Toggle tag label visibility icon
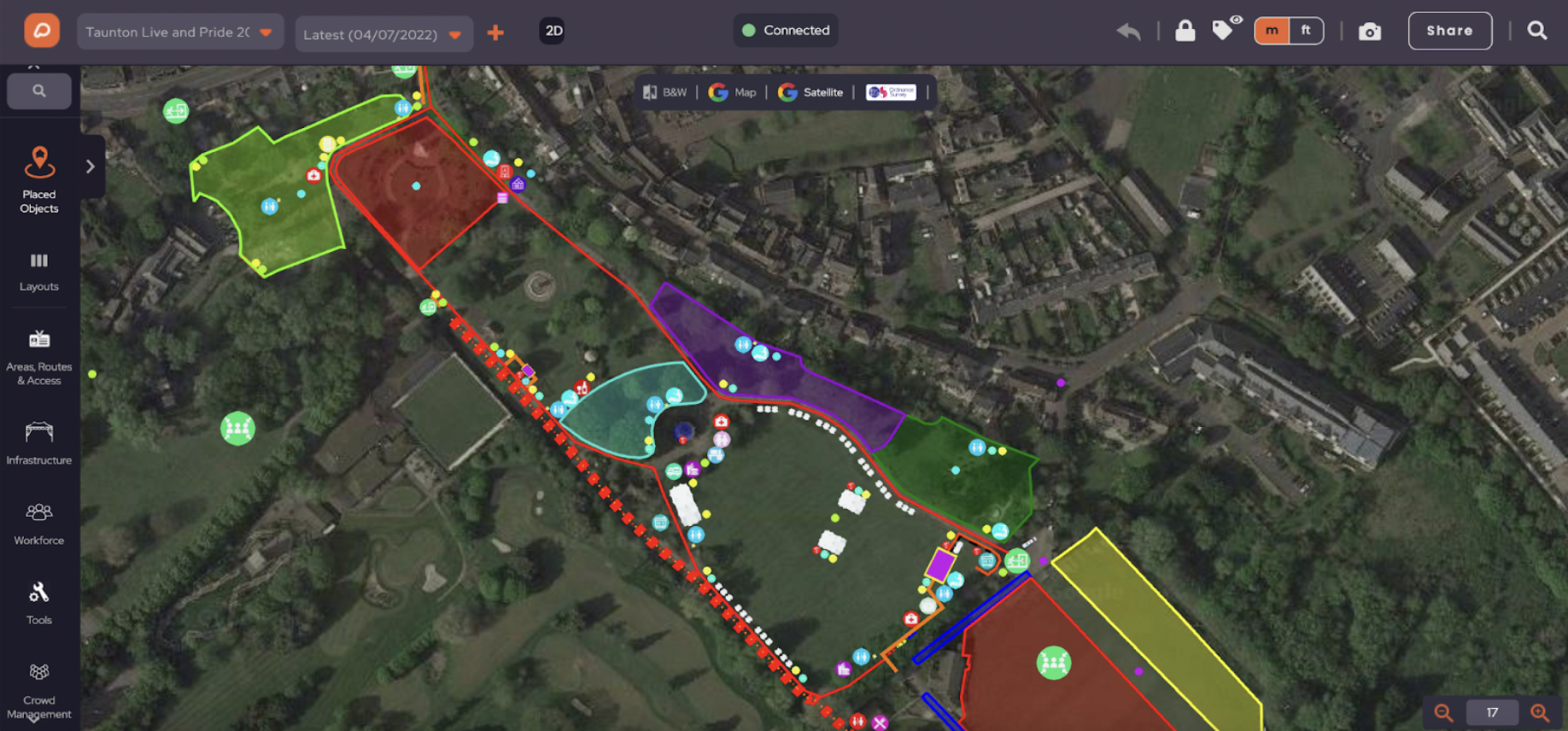This screenshot has width=1568, height=731. 1226,29
